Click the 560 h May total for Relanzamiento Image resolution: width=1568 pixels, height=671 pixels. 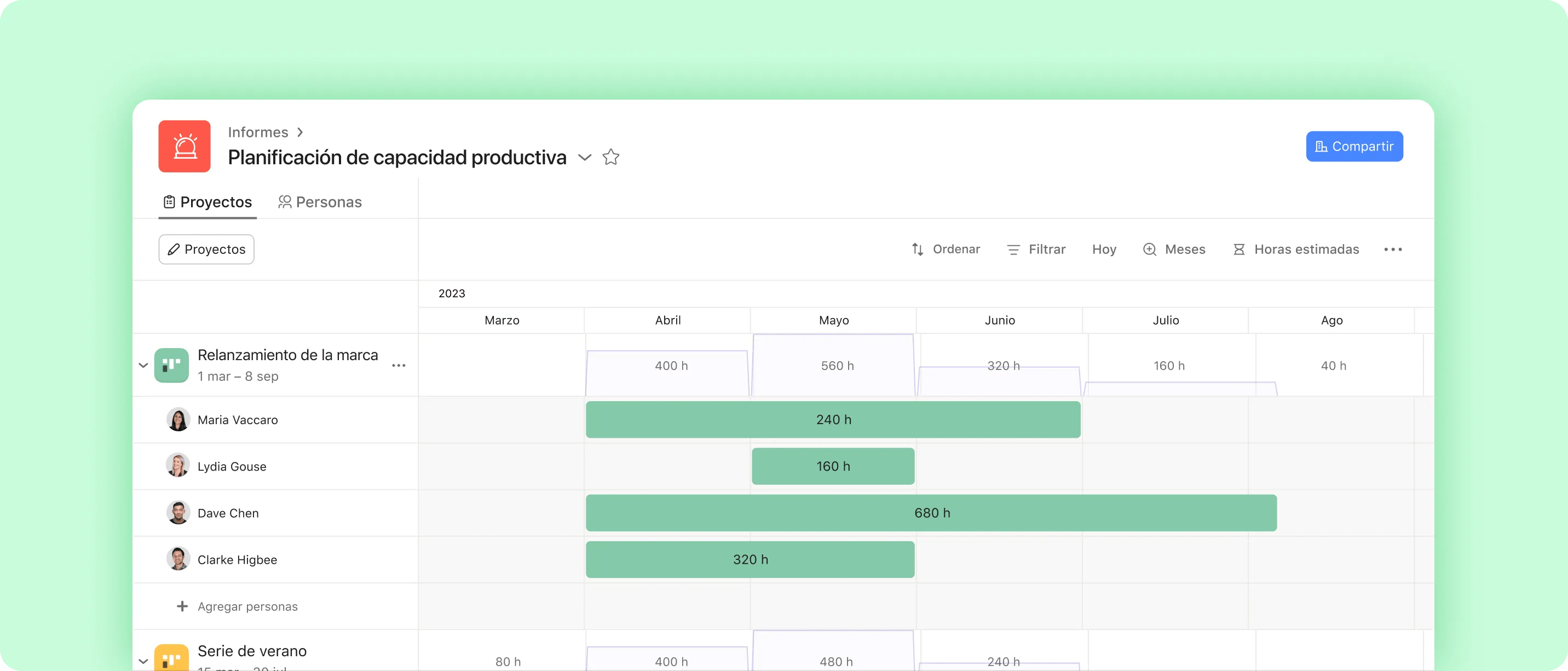click(838, 366)
